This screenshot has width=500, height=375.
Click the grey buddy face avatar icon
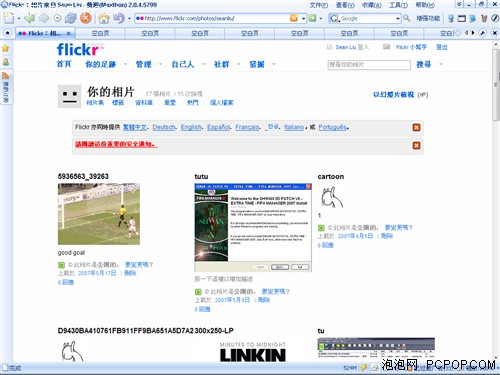pyautogui.click(x=69, y=96)
